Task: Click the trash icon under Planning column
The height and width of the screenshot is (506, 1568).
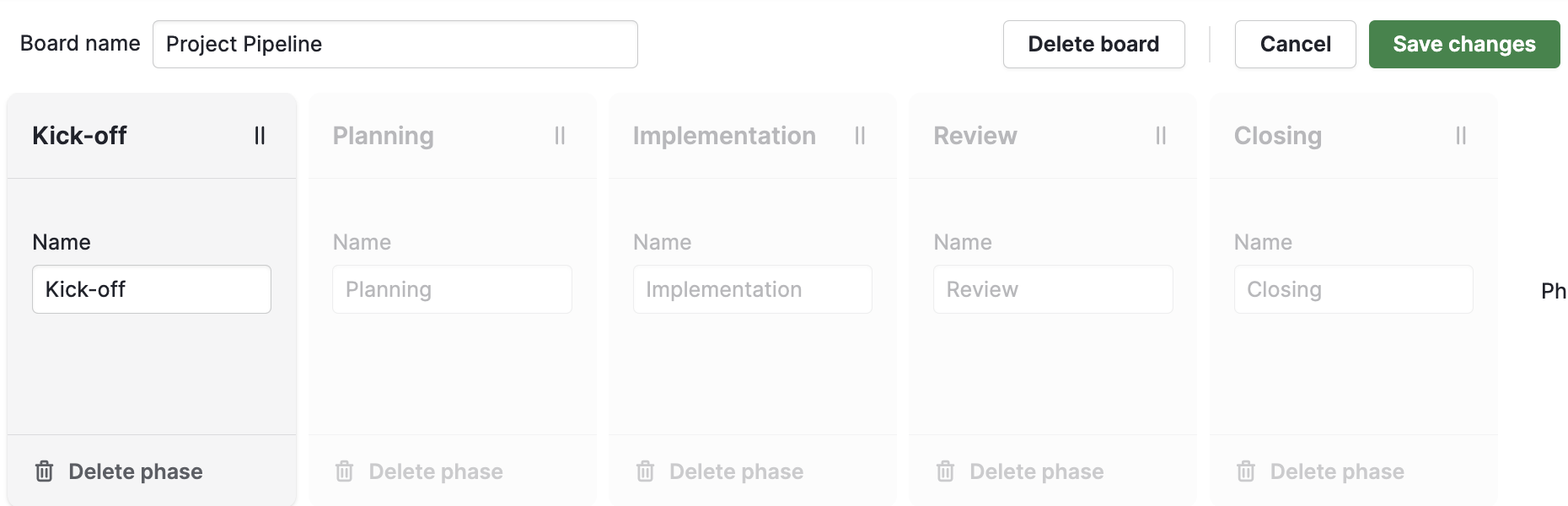Action: [x=344, y=471]
